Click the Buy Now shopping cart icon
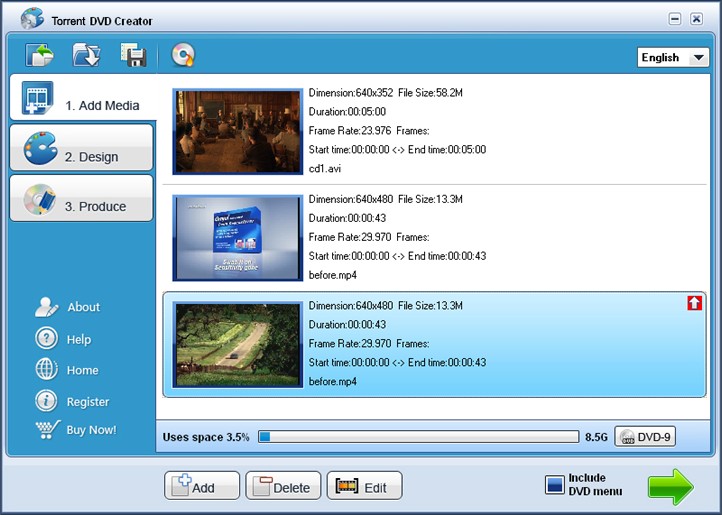722x515 pixels. (47, 429)
